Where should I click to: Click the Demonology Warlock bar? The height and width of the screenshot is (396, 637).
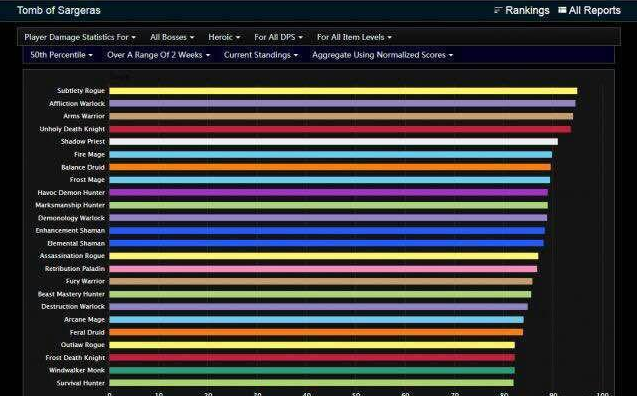point(328,218)
